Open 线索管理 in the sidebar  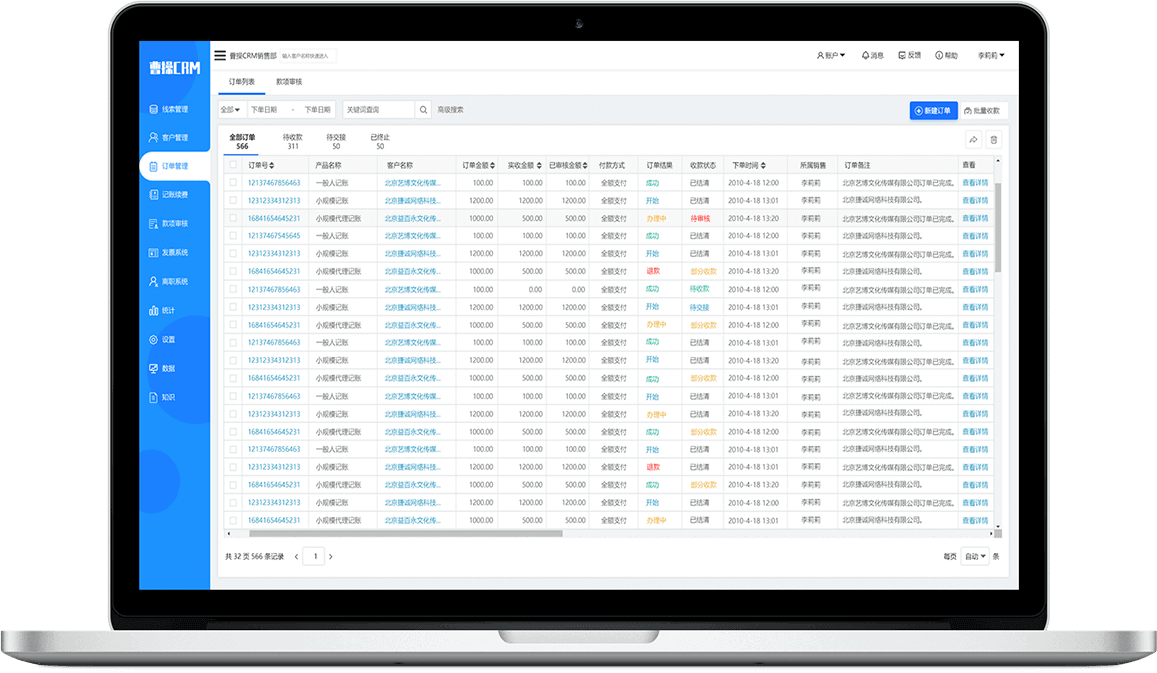click(169, 109)
